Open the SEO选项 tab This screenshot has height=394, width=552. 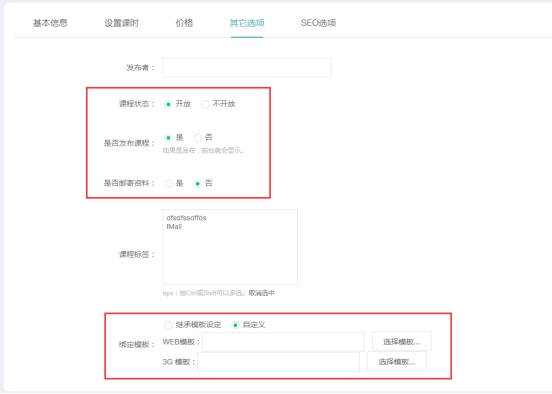318,23
